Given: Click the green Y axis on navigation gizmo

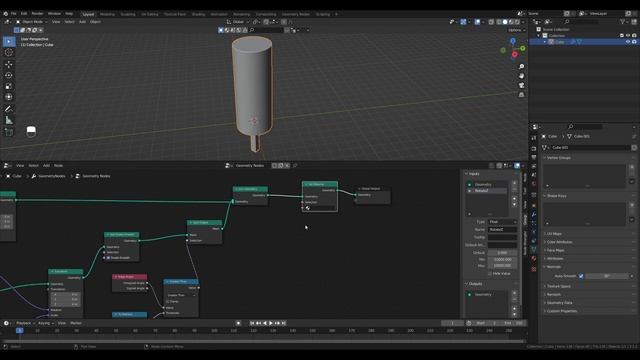Looking at the screenshot, I should [523, 48].
